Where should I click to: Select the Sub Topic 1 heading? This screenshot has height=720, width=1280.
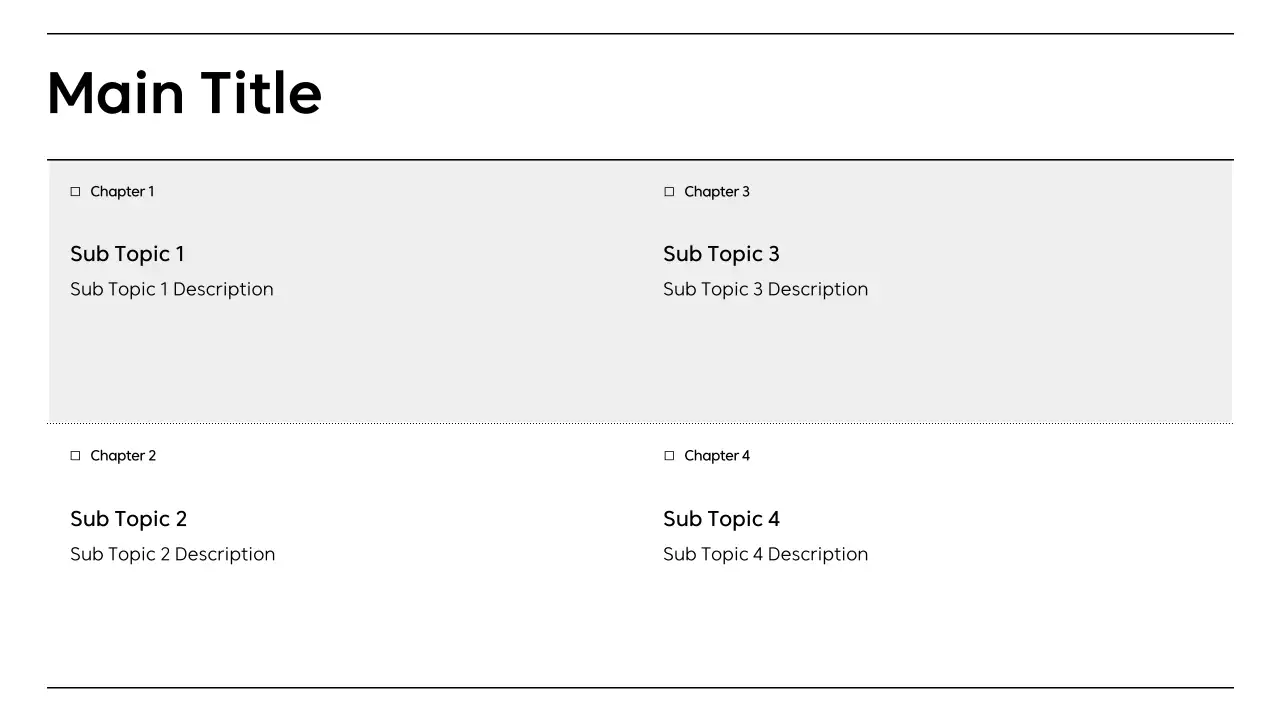(x=127, y=254)
